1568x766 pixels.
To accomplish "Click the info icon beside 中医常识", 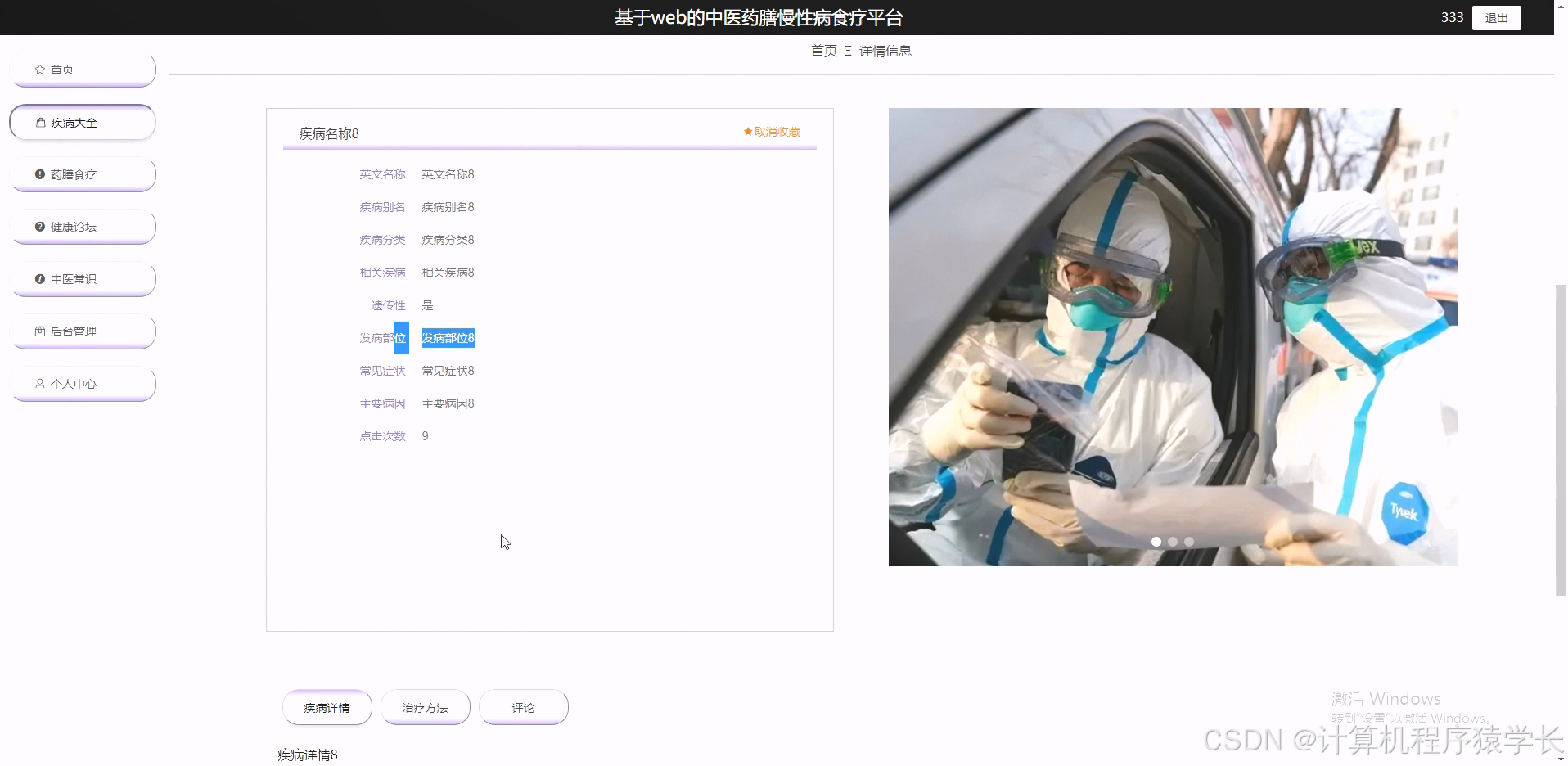I will pos(39,279).
